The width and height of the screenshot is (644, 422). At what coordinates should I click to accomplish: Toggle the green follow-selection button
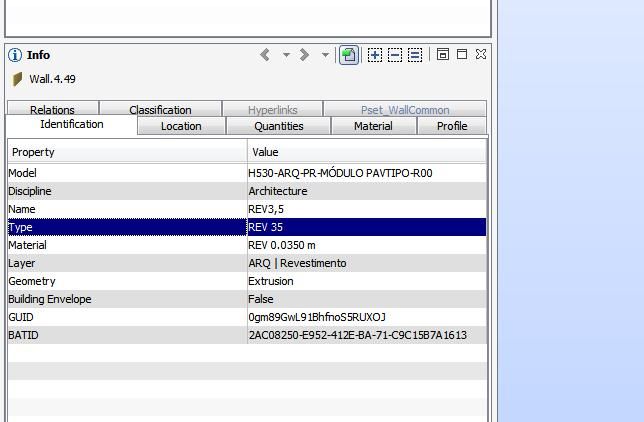[x=349, y=55]
